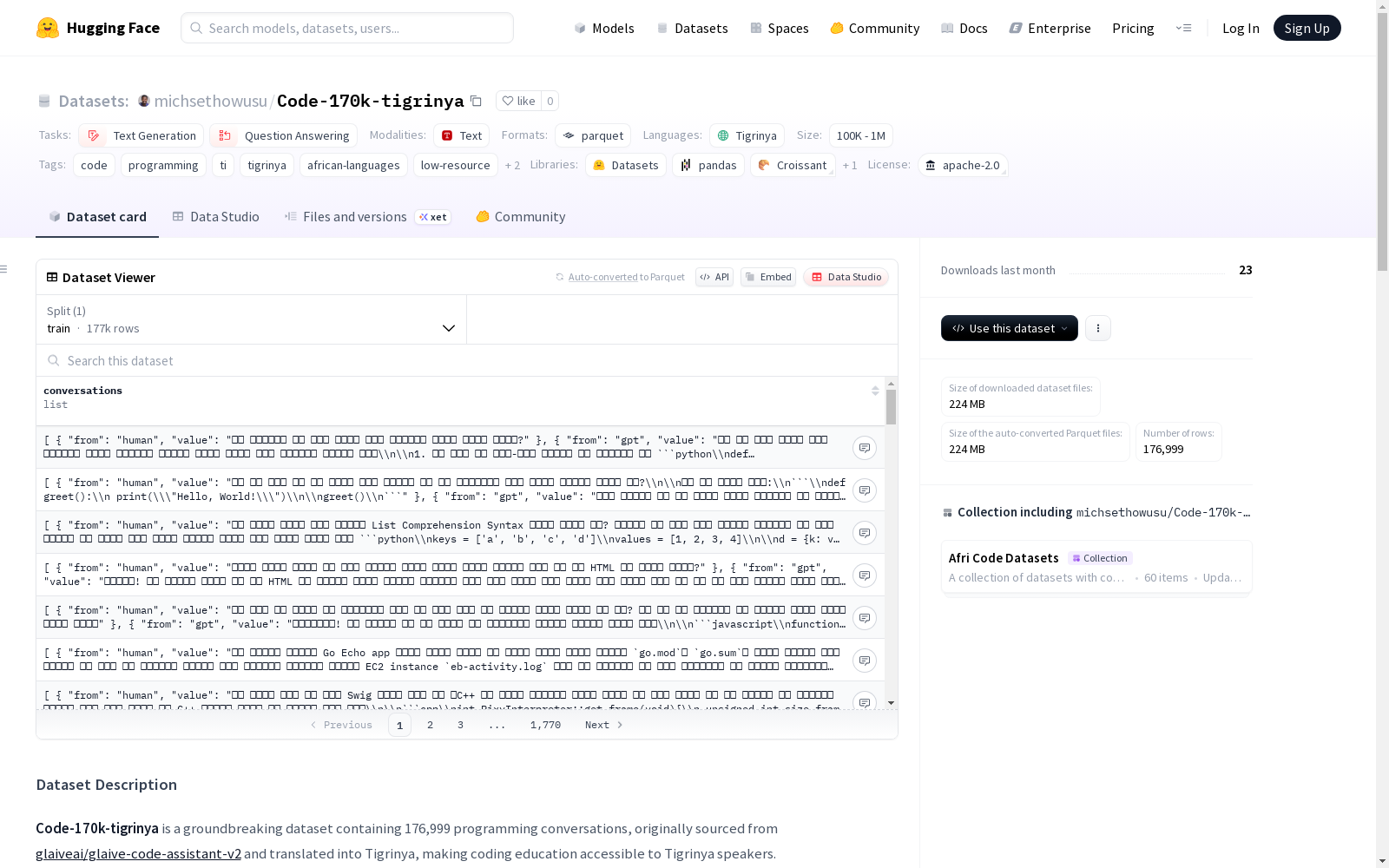Viewport: 1389px width, 868px height.
Task: Select the Datasets library tag
Action: click(x=626, y=165)
